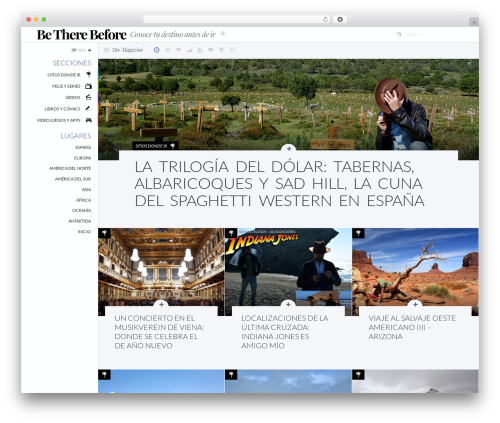
Task: Expand plus button on the Arizona card
Action: [415, 304]
